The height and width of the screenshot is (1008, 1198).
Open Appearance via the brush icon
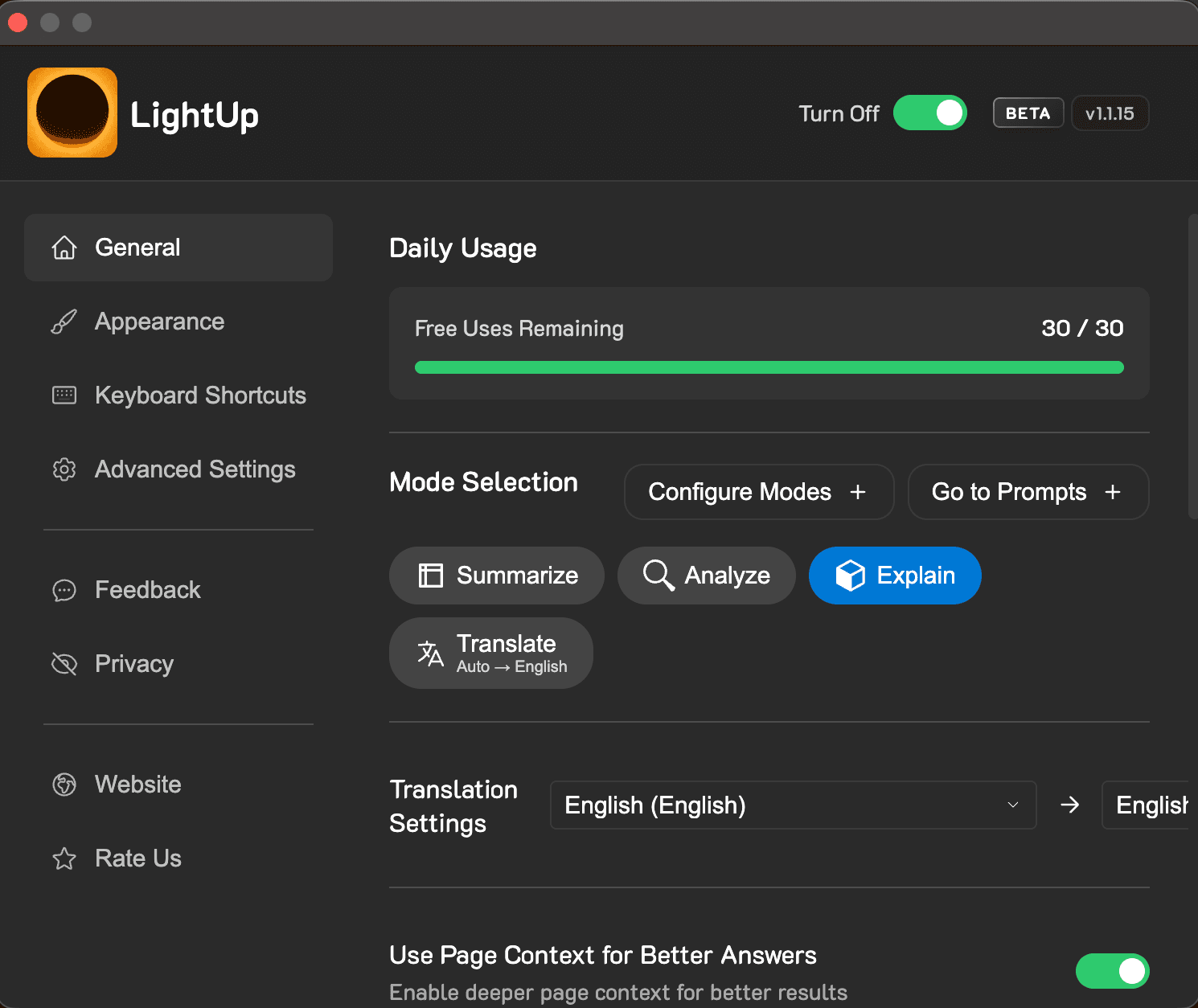pos(64,322)
